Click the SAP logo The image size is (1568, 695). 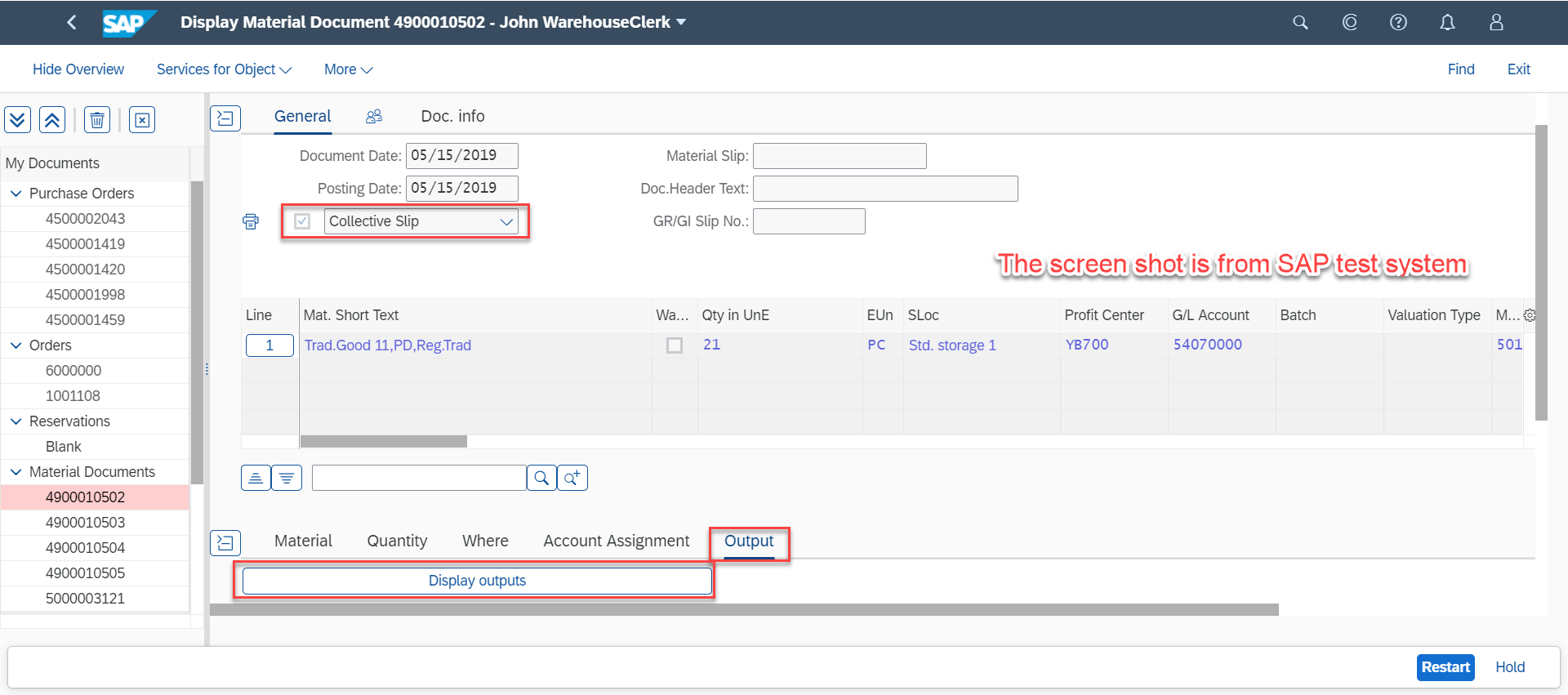pyautogui.click(x=128, y=22)
